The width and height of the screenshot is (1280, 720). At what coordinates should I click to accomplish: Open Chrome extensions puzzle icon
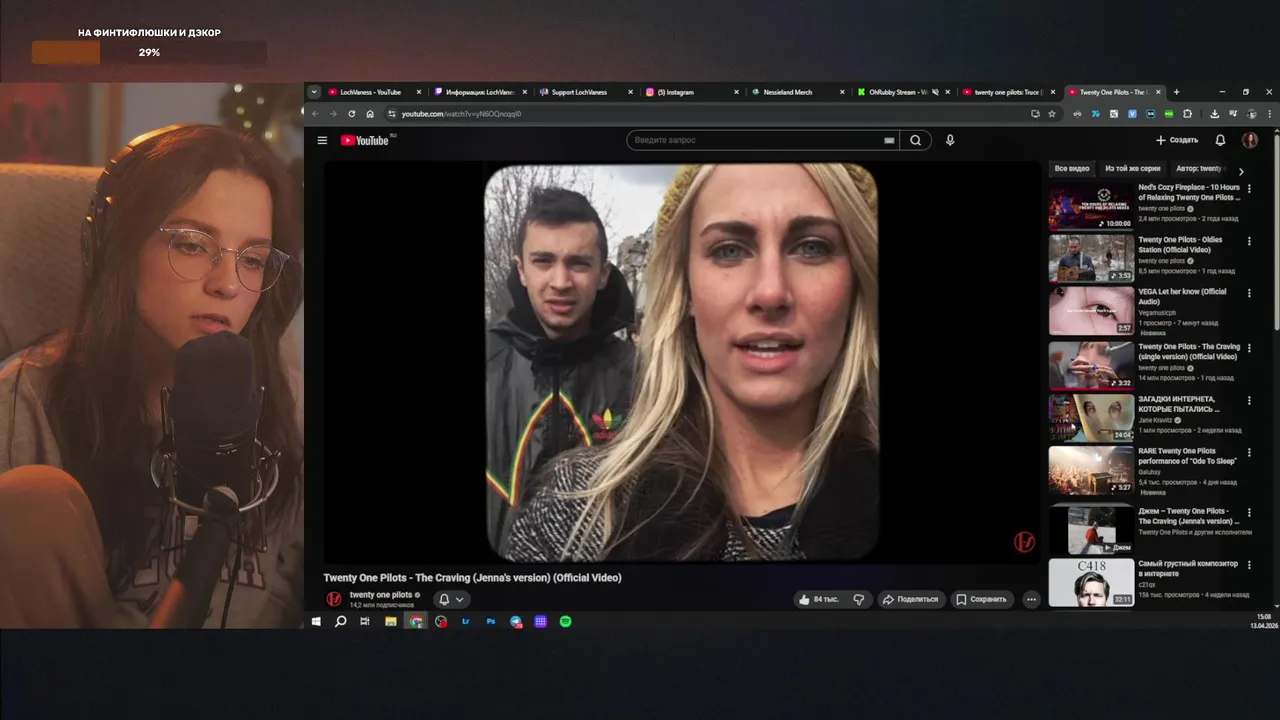pos(1187,114)
